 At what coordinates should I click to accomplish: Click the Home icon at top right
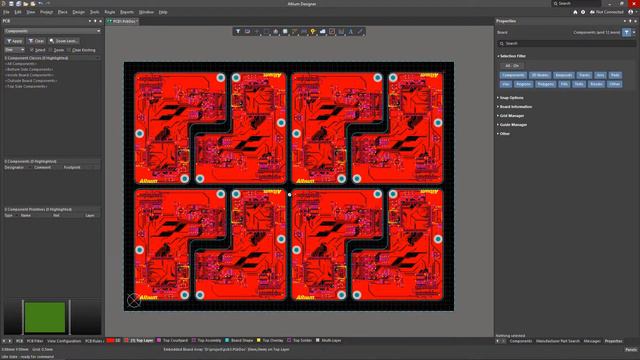coord(575,12)
